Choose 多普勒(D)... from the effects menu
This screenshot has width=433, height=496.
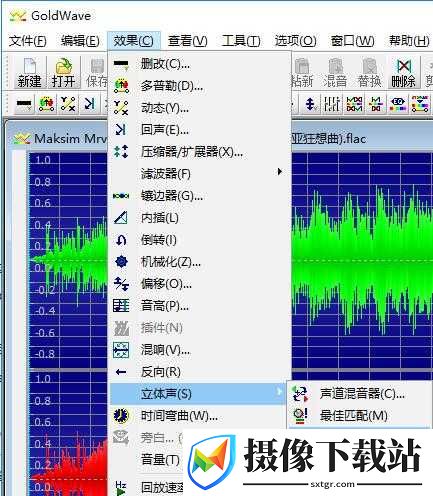(199, 86)
